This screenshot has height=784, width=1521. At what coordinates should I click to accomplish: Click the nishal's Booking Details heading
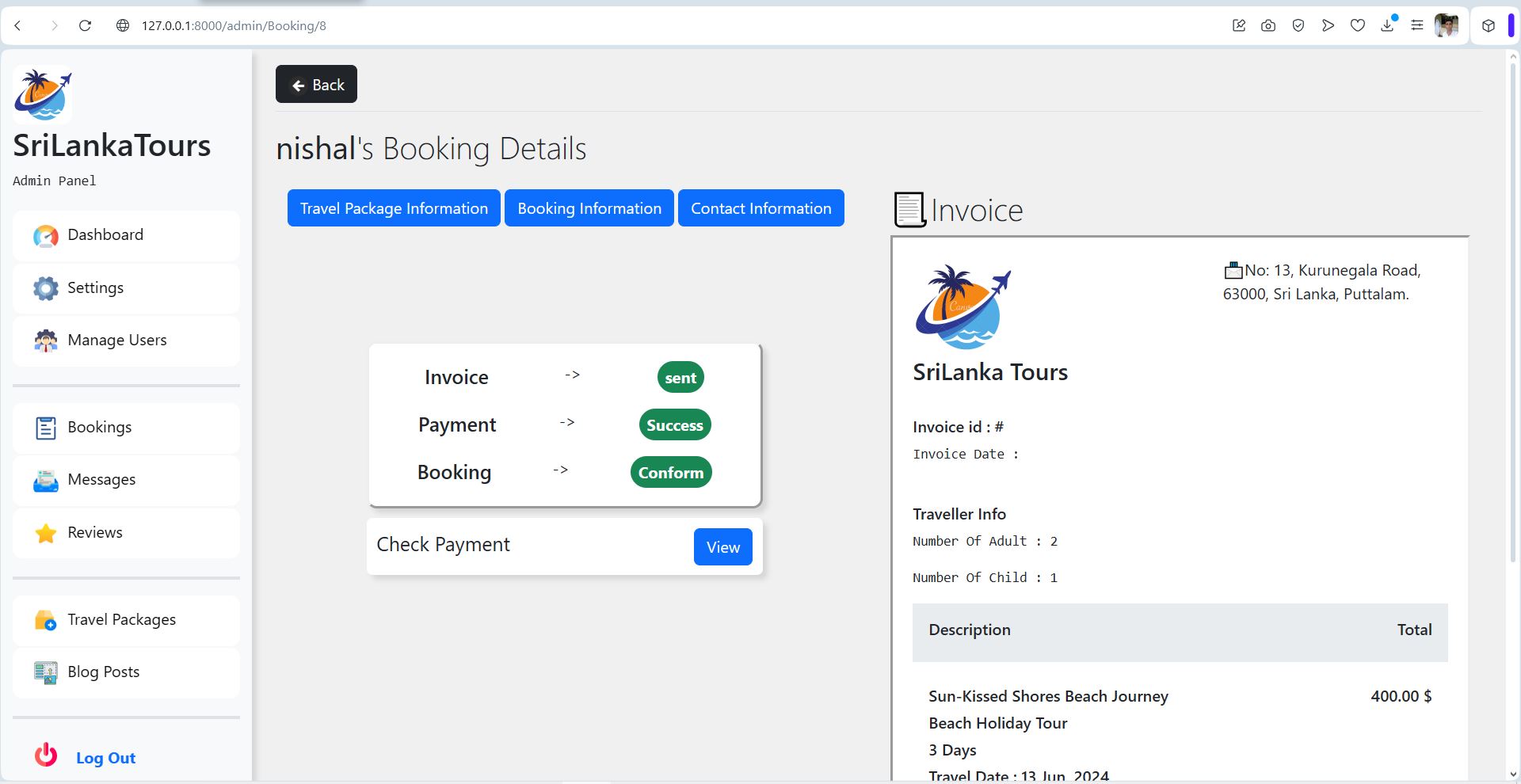pos(431,149)
